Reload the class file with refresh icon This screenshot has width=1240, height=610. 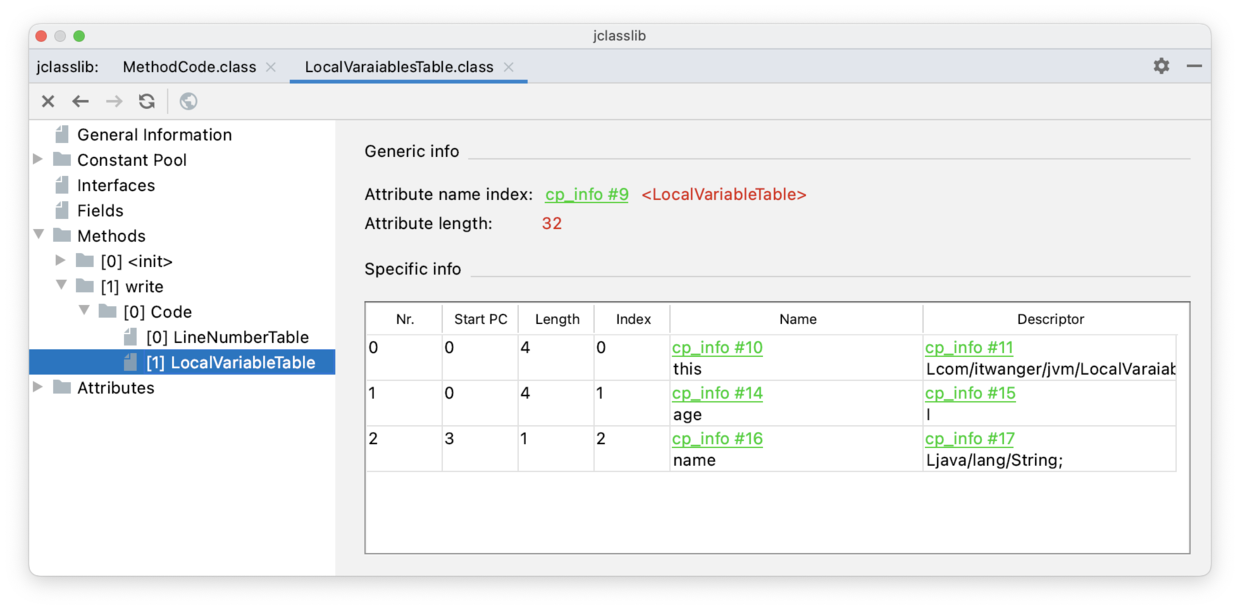pyautogui.click(x=147, y=101)
